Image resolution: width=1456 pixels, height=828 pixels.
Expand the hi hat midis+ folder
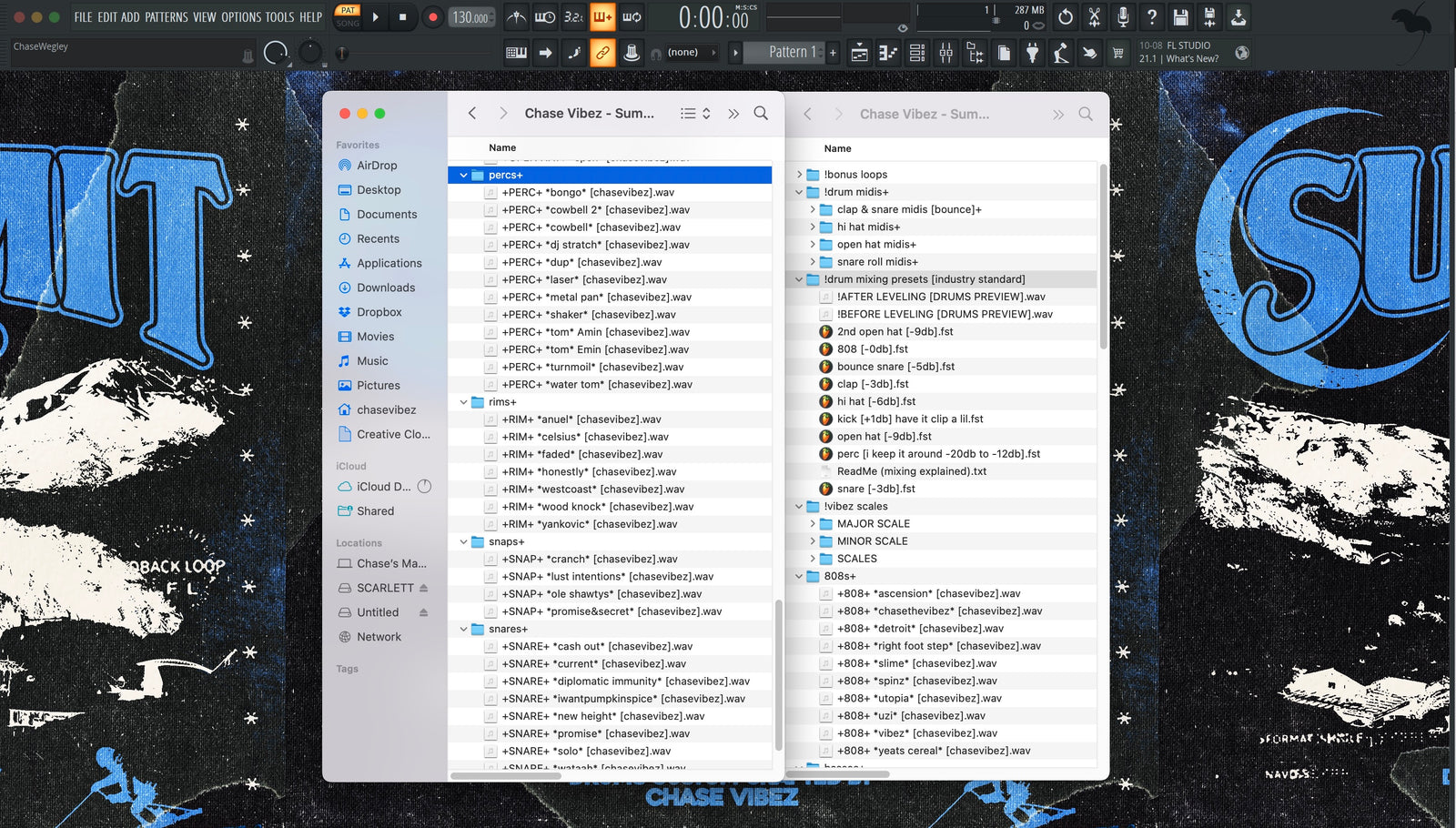[x=813, y=227]
